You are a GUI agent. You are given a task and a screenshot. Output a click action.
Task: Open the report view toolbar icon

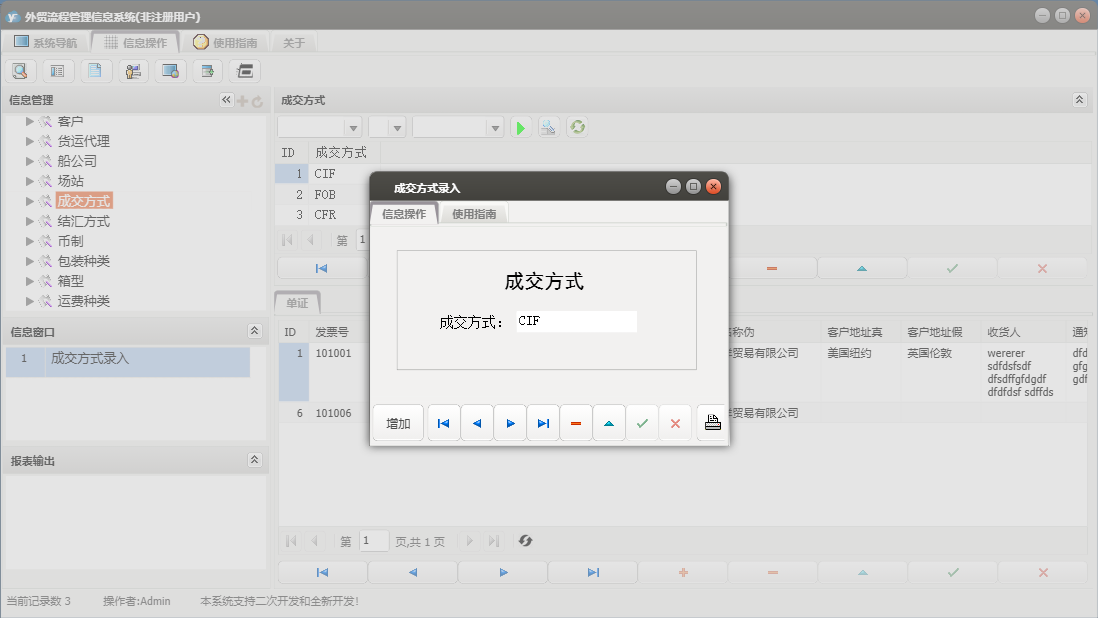(58, 70)
